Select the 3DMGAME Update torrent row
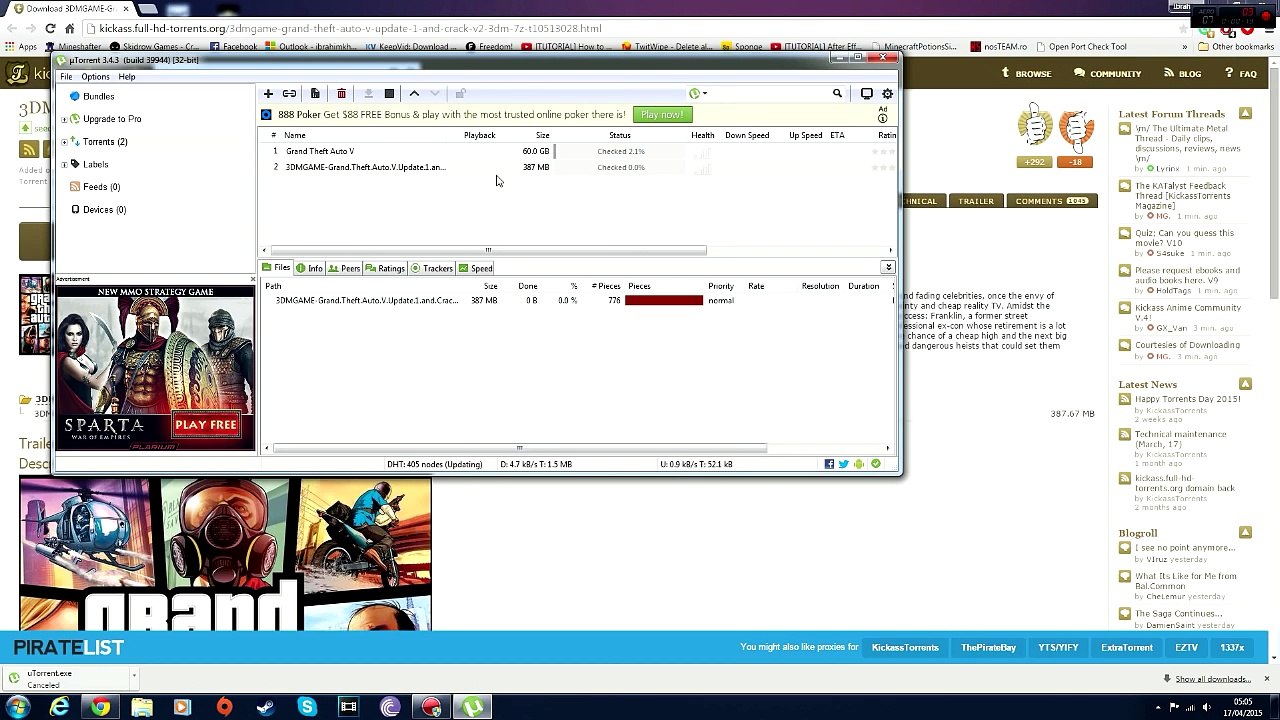Screen dimensions: 1280x720 point(579,167)
